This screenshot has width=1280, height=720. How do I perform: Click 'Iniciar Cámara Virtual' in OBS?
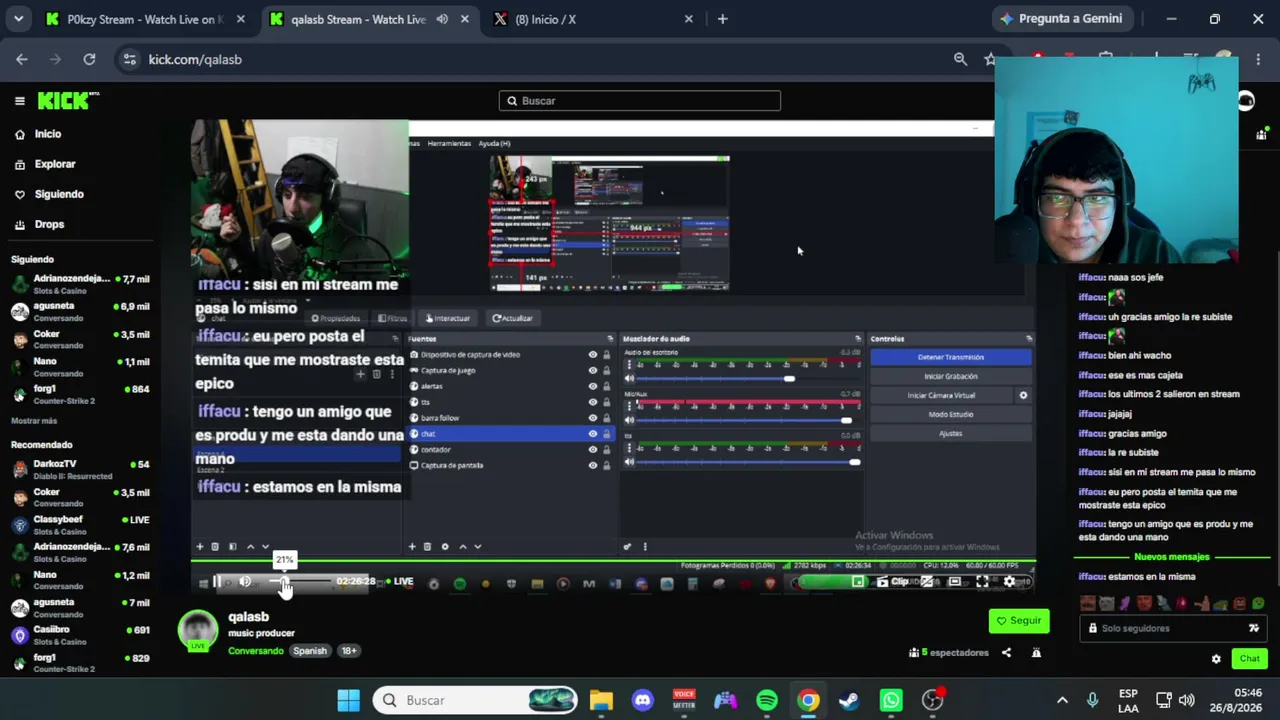941,395
